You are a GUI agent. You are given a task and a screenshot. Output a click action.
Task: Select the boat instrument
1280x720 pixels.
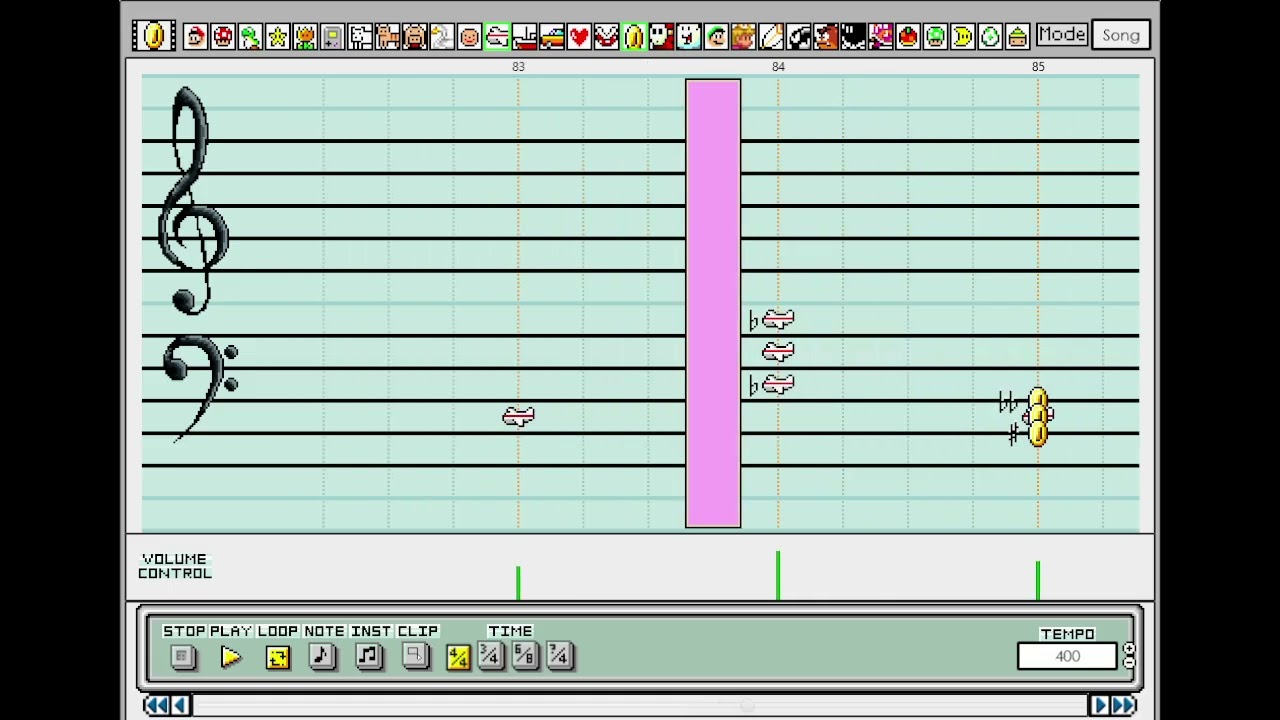pyautogui.click(x=524, y=37)
